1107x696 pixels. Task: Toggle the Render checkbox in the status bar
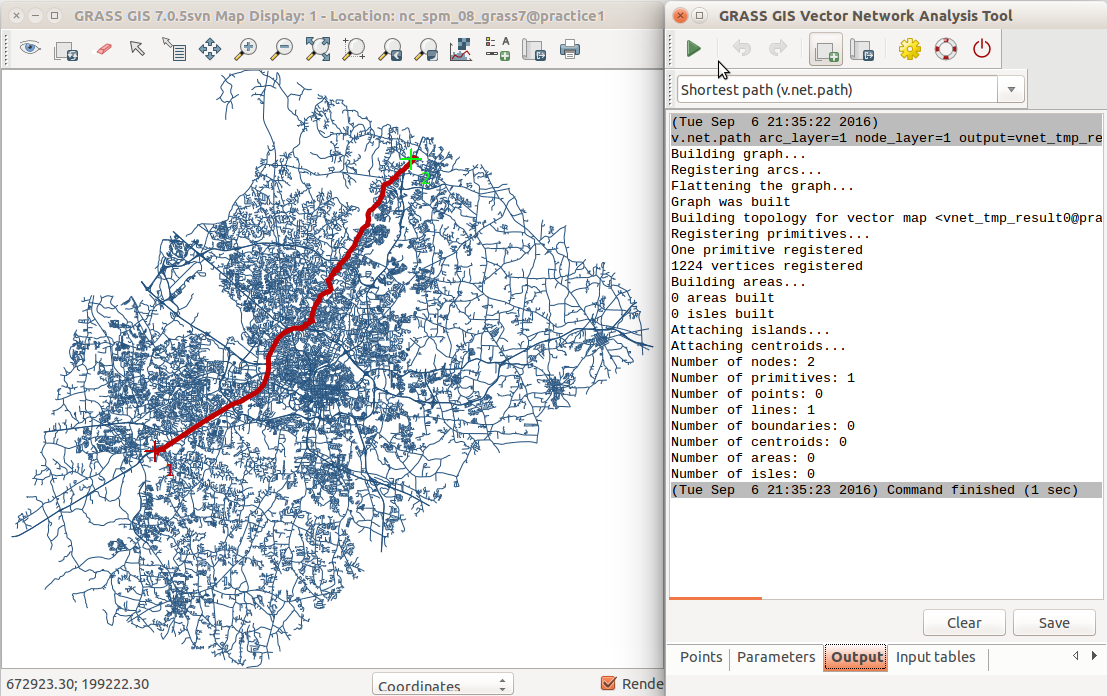608,683
